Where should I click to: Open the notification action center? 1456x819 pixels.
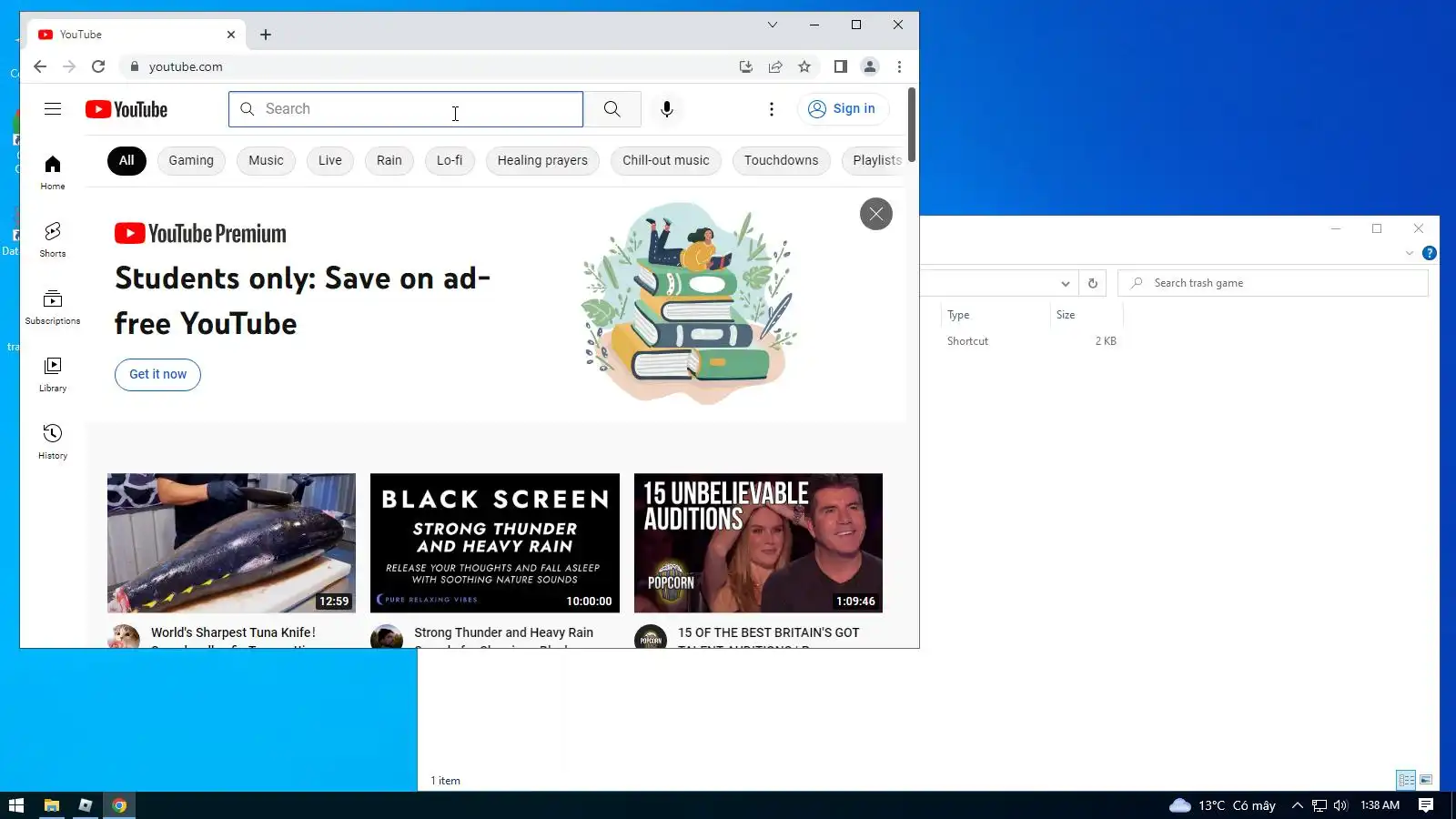click(1426, 805)
